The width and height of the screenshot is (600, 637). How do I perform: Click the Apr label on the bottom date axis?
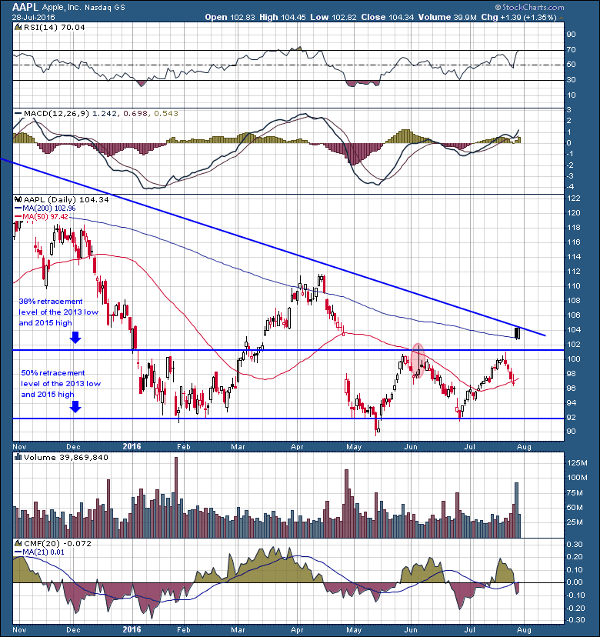coord(297,630)
